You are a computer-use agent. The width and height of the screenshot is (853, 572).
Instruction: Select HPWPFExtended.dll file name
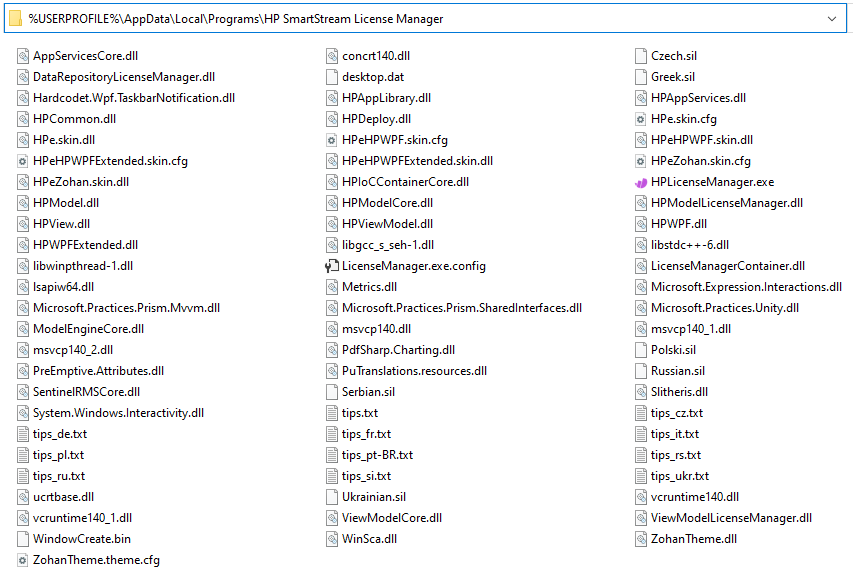click(85, 245)
